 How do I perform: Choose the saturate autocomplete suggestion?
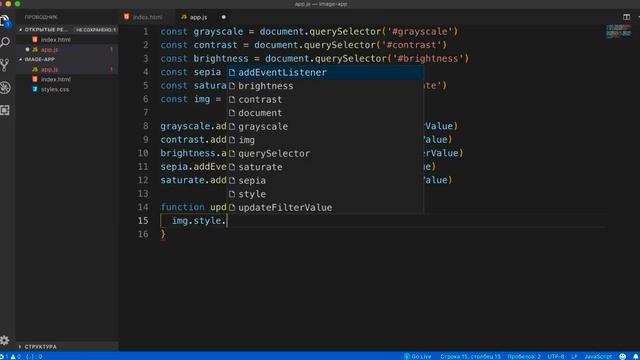(x=325, y=167)
